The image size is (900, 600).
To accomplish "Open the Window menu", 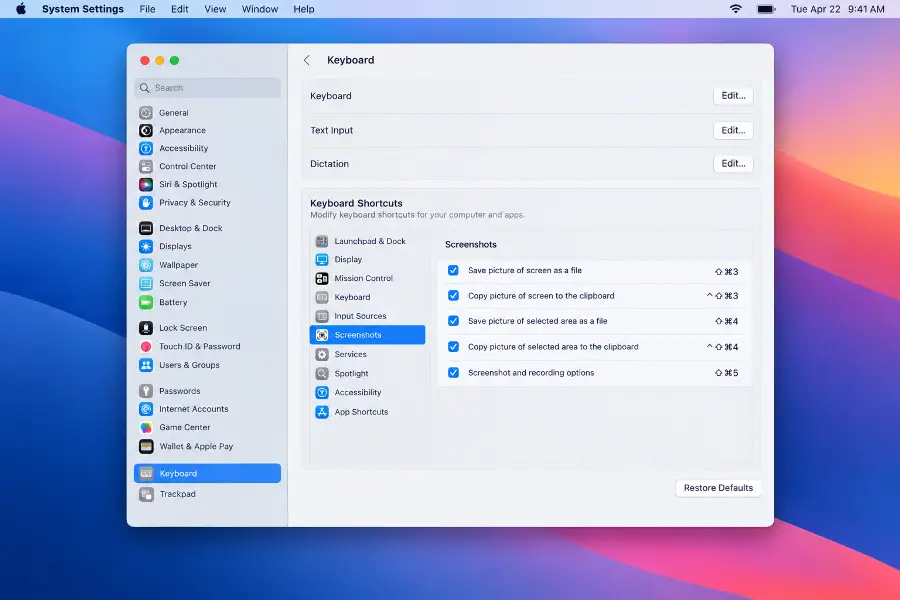I will [x=260, y=9].
